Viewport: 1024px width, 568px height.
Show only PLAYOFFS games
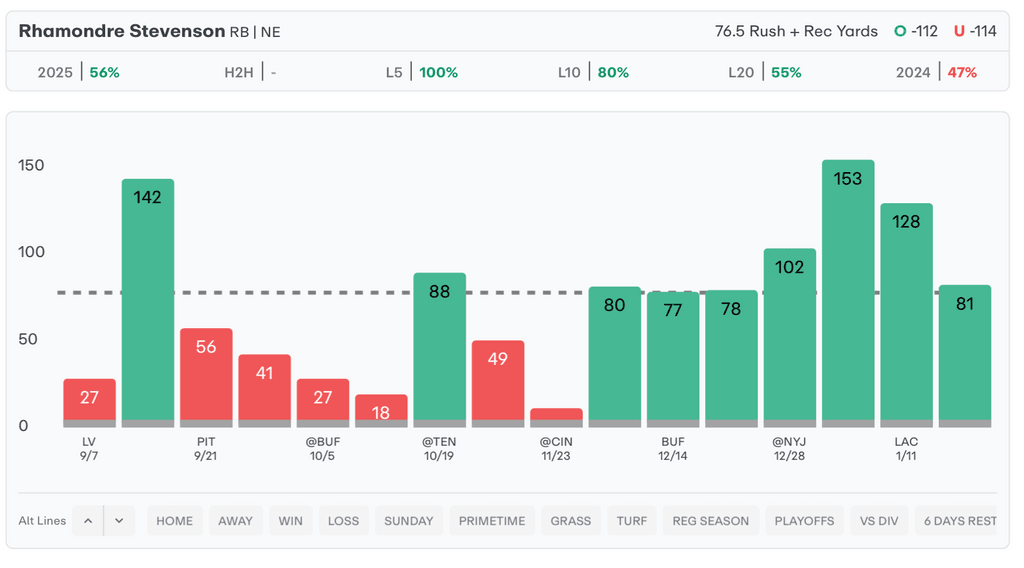click(x=804, y=521)
